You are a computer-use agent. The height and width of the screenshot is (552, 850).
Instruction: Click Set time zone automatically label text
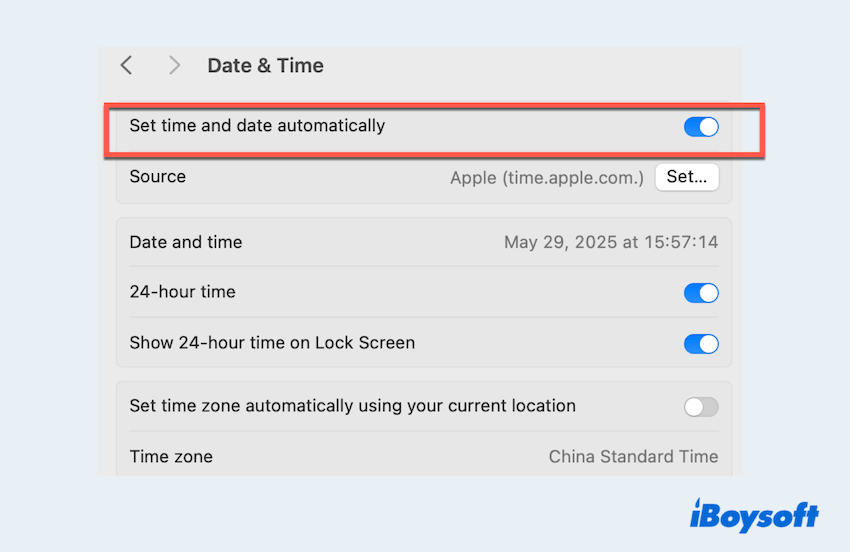pyautogui.click(x=352, y=407)
